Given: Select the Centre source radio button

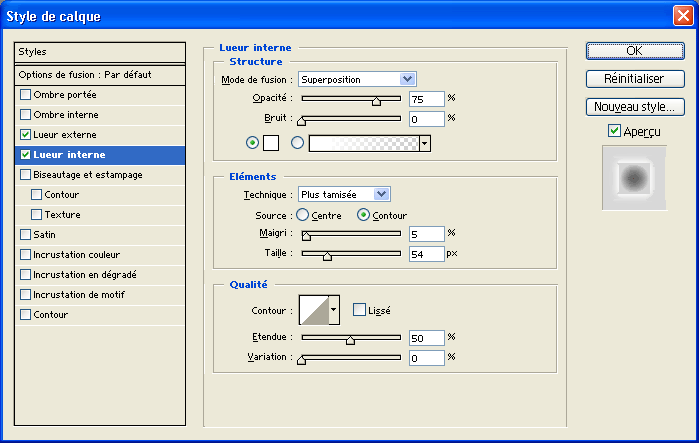Looking at the screenshot, I should (x=302, y=215).
